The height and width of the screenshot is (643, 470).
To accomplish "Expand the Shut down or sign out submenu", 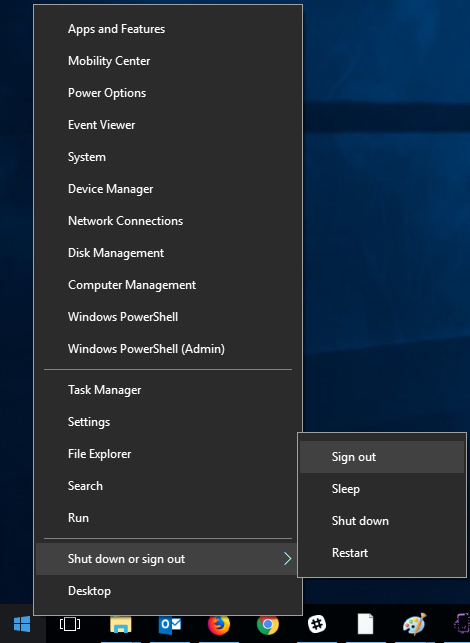I will (x=167, y=559).
